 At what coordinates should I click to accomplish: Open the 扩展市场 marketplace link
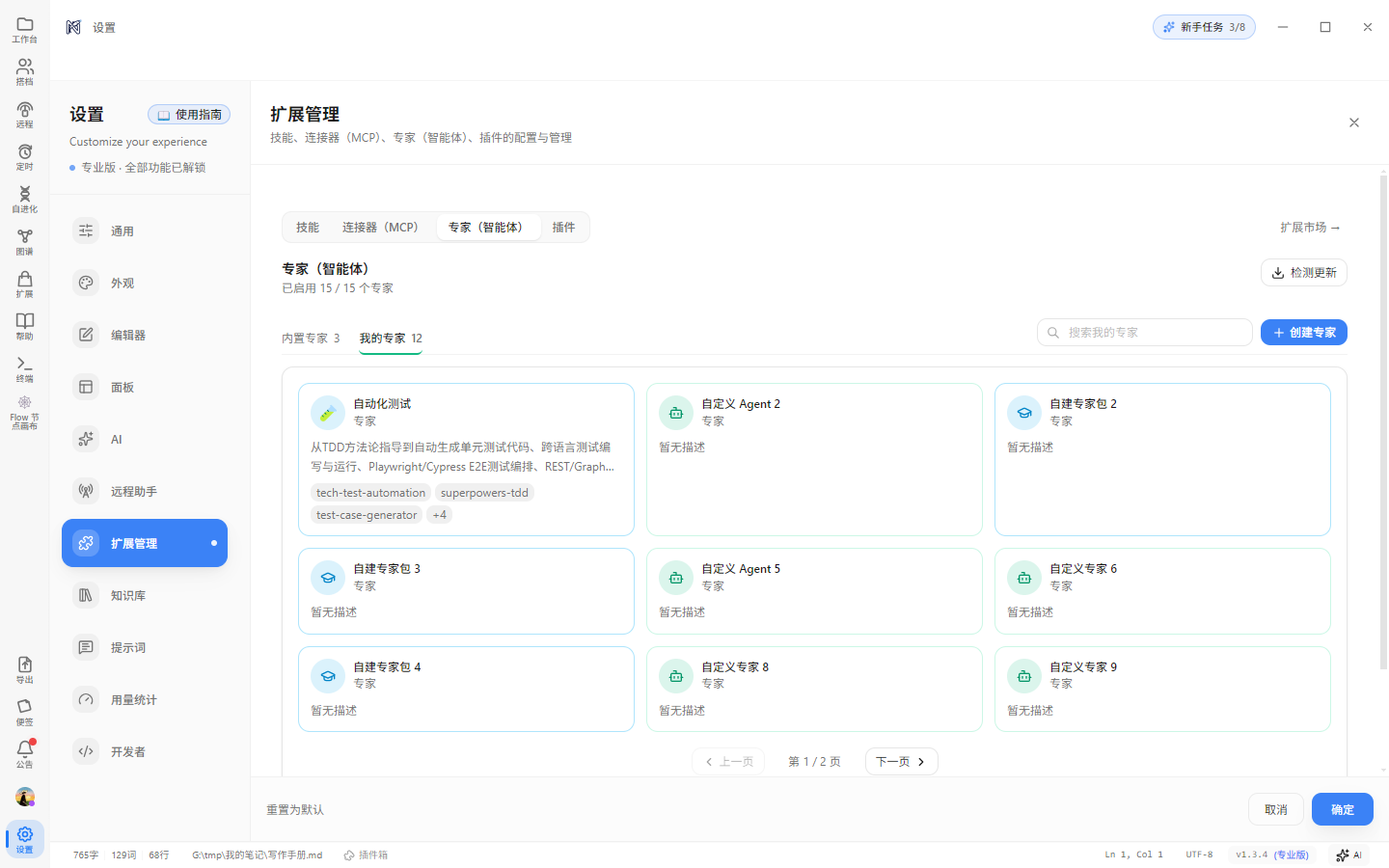[x=1310, y=228]
